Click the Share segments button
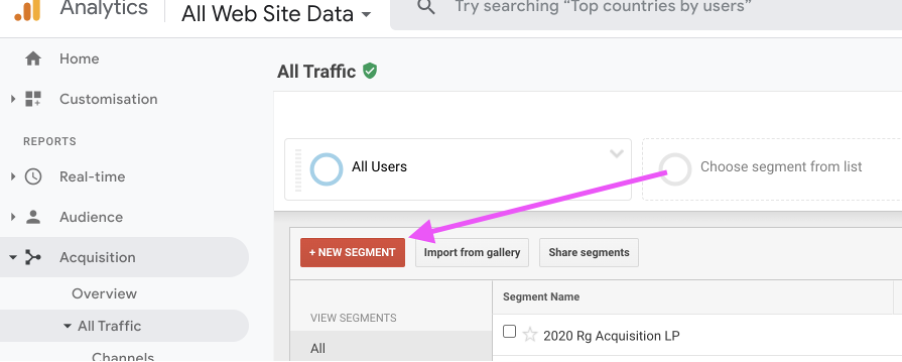 pos(588,253)
